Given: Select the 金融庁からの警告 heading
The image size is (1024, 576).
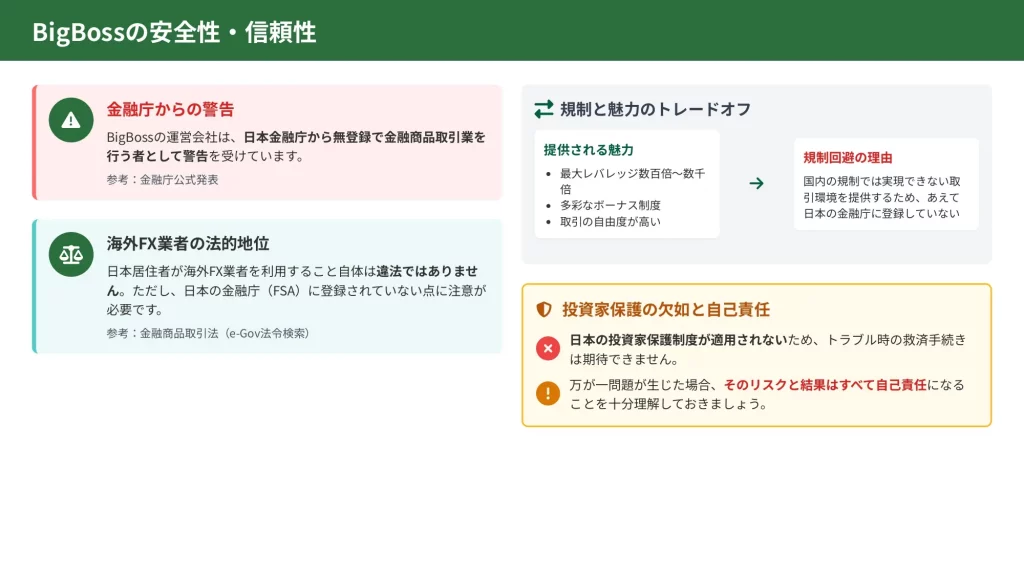Looking at the screenshot, I should click(170, 109).
